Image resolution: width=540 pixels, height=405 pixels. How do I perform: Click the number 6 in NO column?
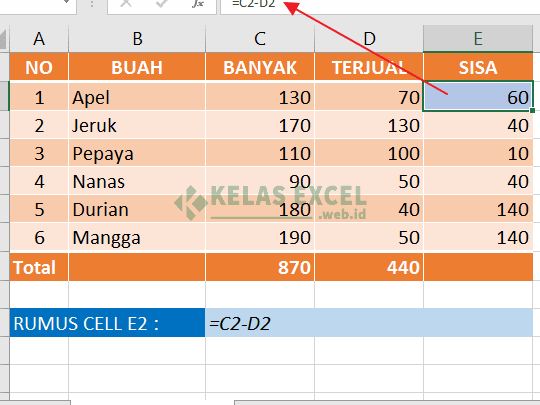click(39, 237)
